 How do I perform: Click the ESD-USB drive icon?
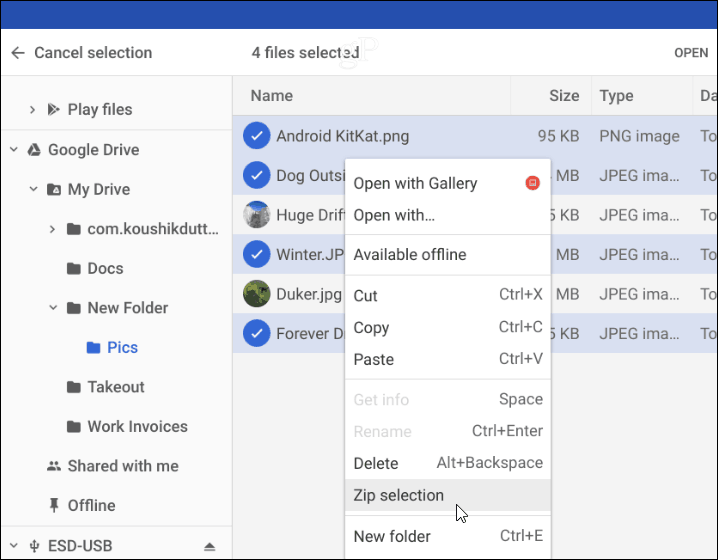34,546
